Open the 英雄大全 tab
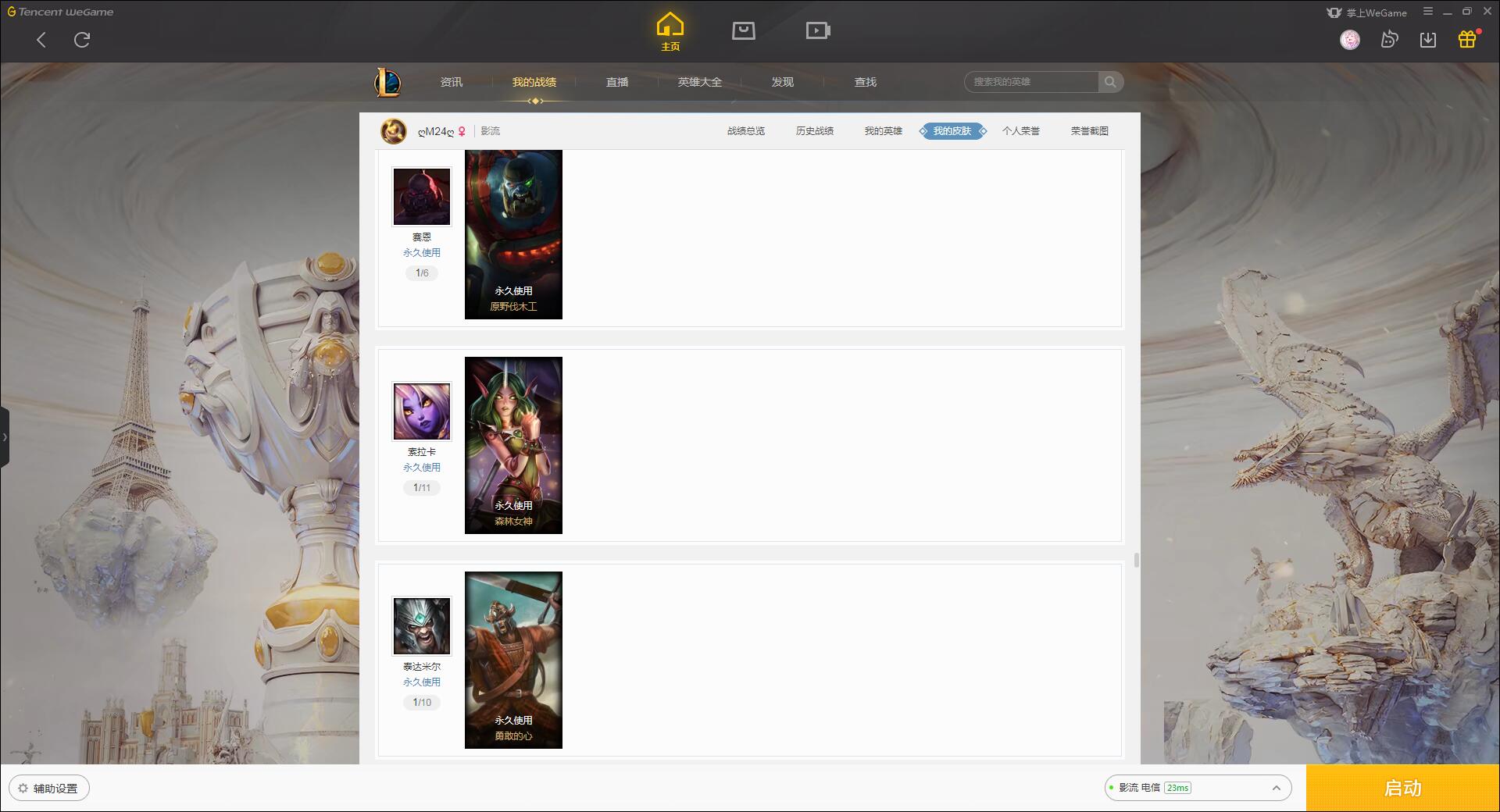The width and height of the screenshot is (1500, 812). pyautogui.click(x=700, y=82)
